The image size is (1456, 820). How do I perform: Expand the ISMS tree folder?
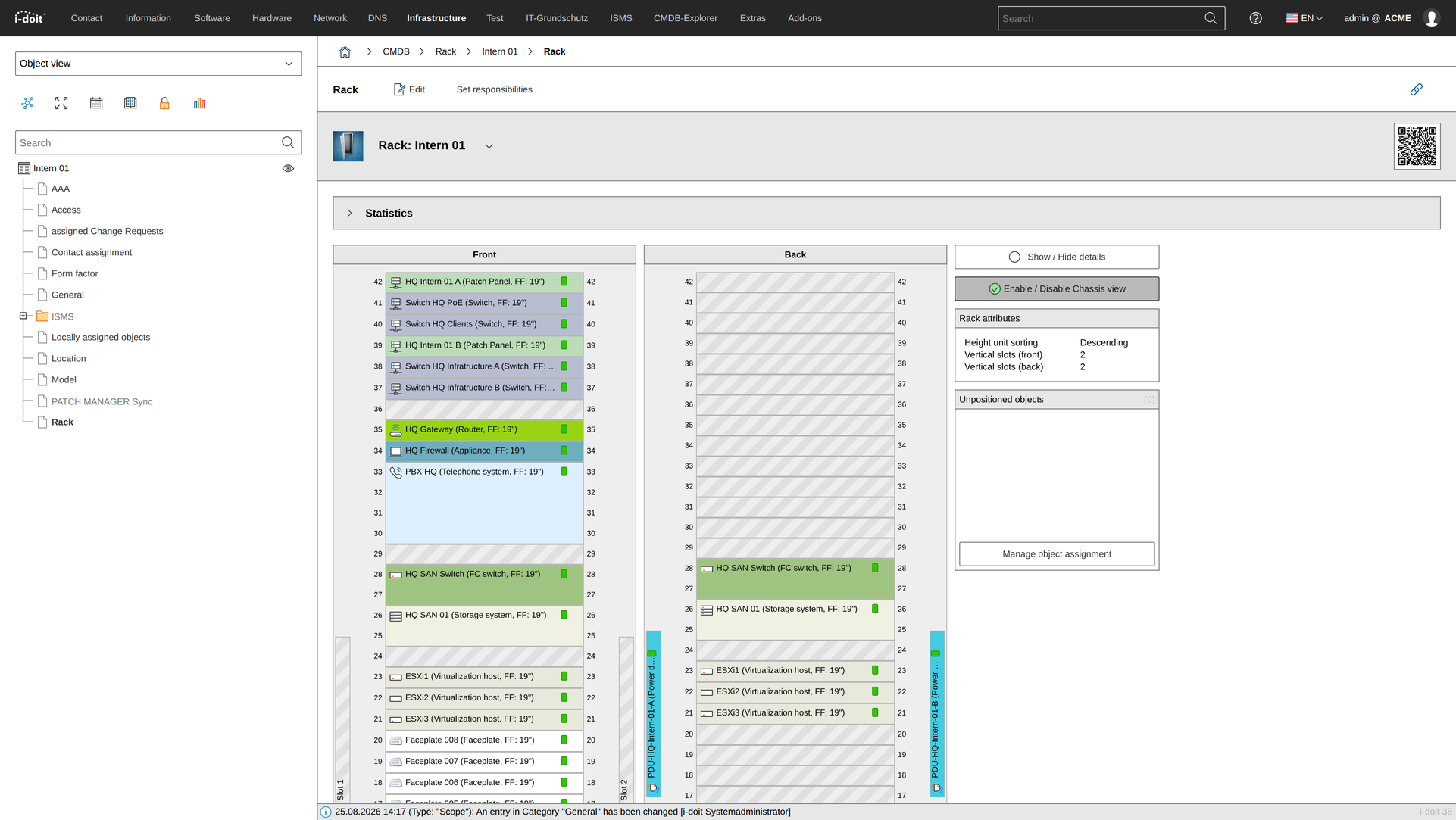click(x=23, y=316)
